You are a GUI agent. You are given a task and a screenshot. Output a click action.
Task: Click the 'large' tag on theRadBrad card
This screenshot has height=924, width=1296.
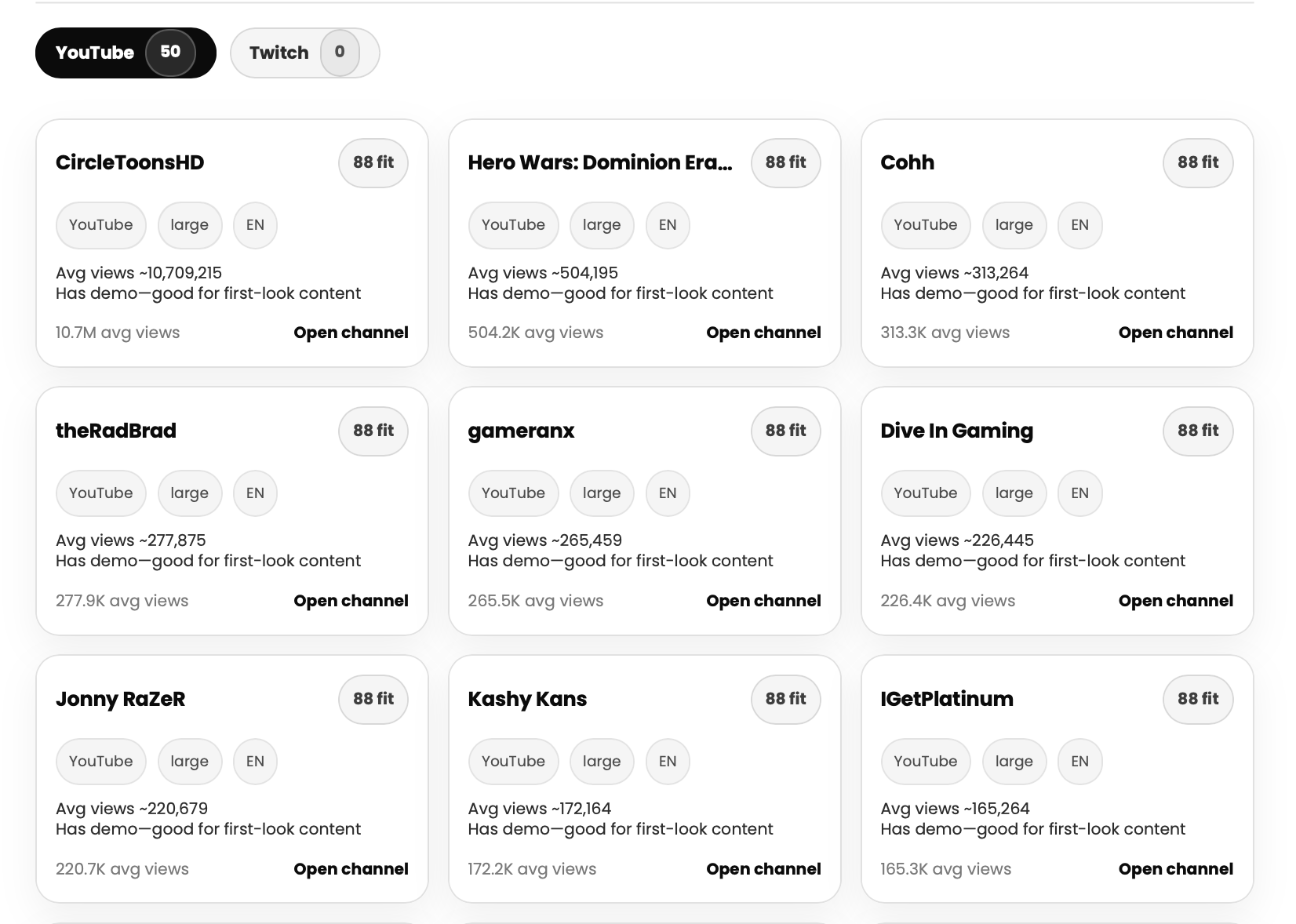point(190,493)
